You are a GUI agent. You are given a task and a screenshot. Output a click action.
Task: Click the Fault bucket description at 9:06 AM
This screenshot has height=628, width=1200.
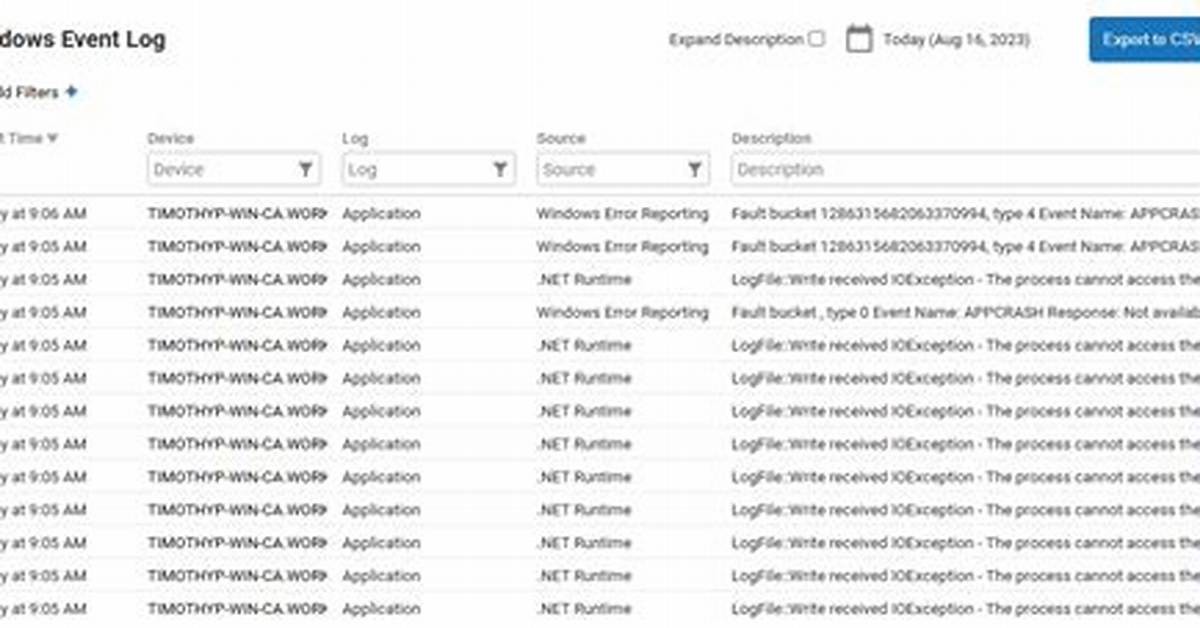coord(965,213)
